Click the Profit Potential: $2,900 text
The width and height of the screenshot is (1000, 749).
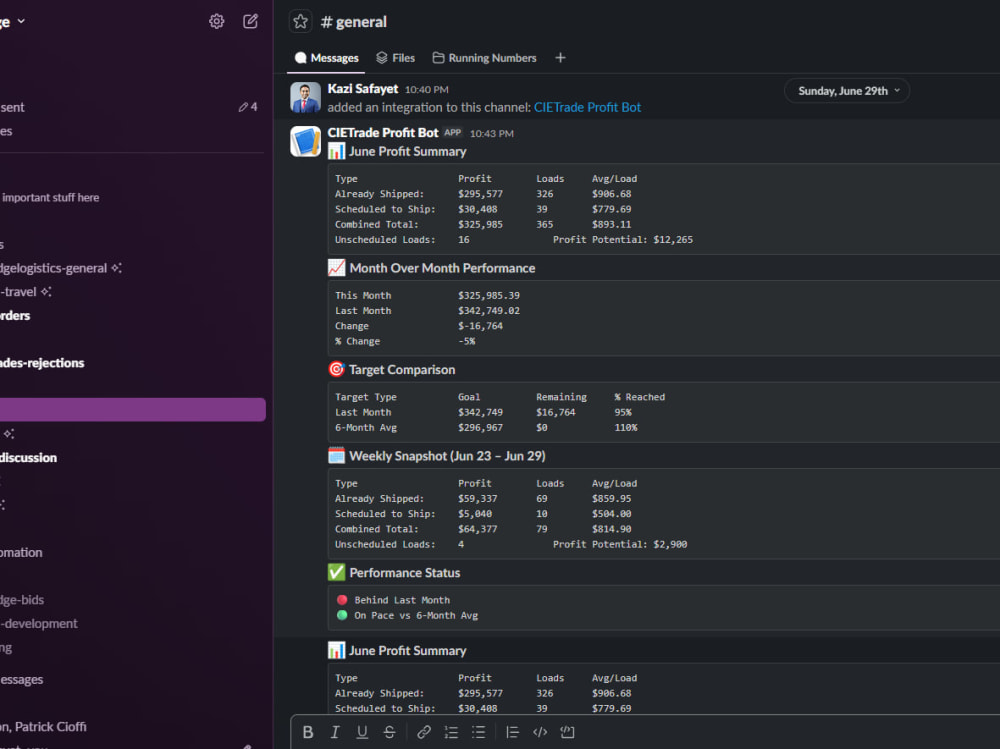tap(620, 544)
